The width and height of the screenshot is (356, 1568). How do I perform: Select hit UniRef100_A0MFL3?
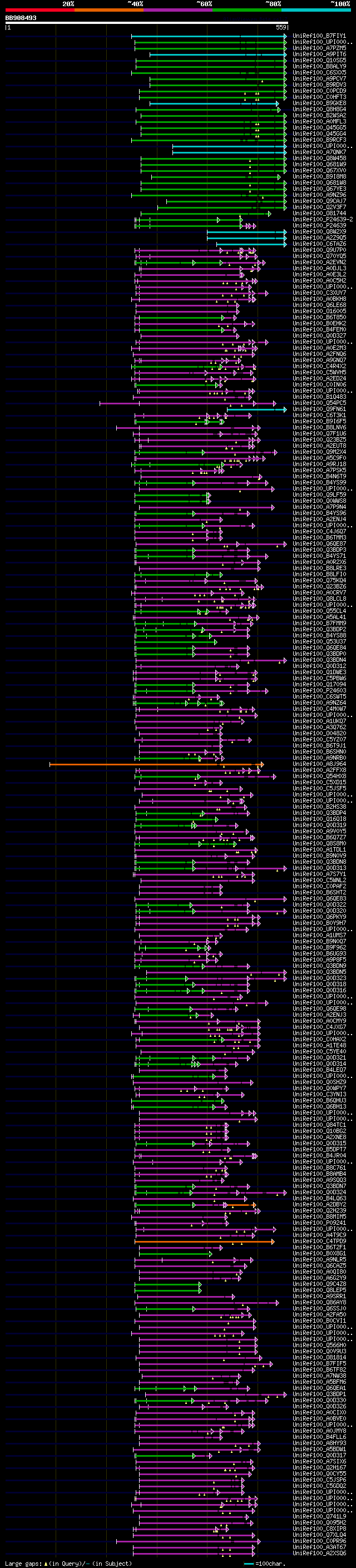tap(319, 122)
